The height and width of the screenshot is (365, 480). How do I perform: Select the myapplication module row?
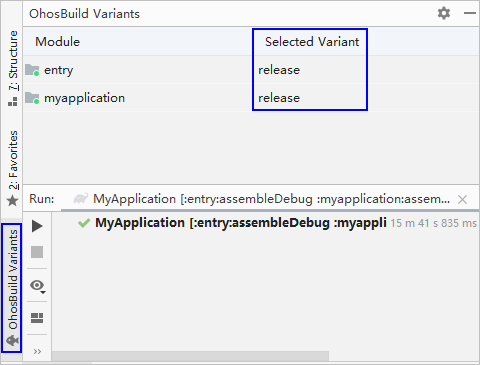coord(251,98)
